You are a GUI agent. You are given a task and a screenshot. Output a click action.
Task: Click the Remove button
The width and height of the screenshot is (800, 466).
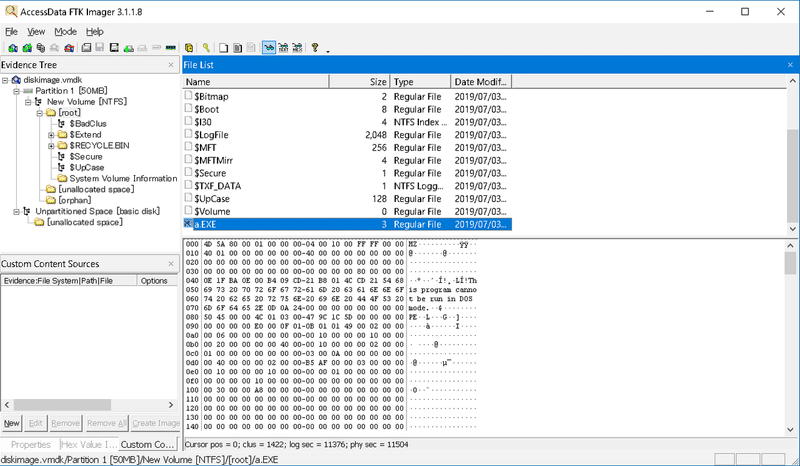click(65, 423)
